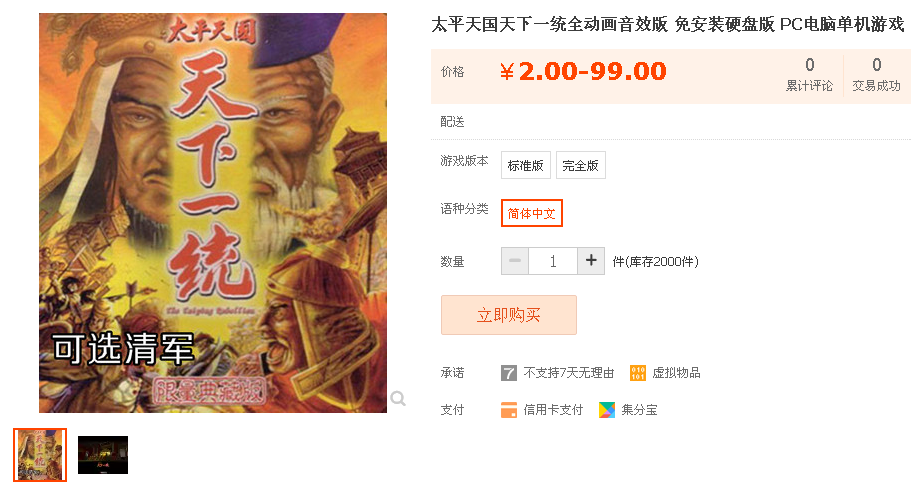Toggle the 简体中文 language option
Screen dimensions: 919x491
(532, 213)
